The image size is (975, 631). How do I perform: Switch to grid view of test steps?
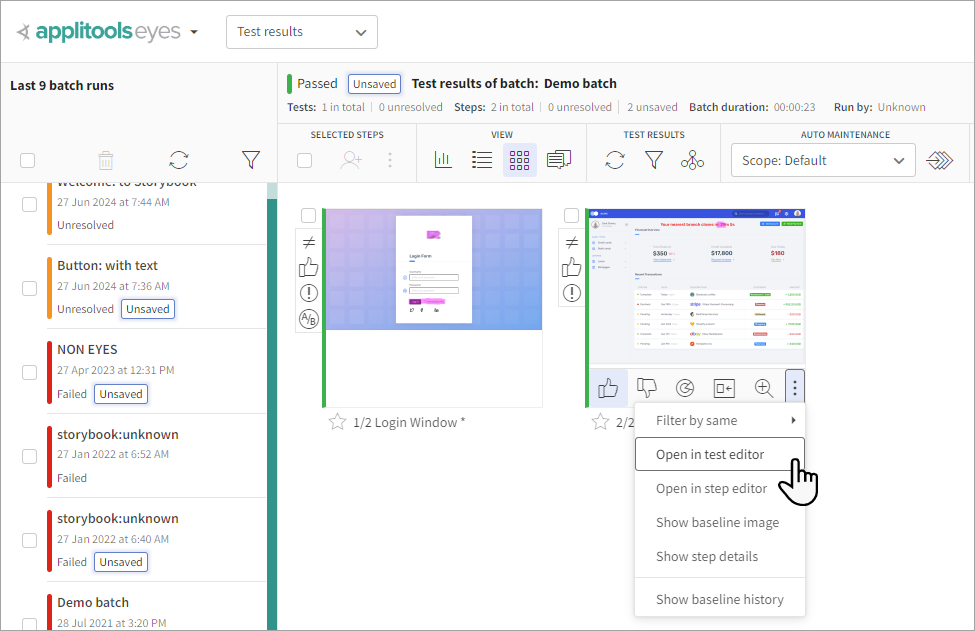coord(519,159)
